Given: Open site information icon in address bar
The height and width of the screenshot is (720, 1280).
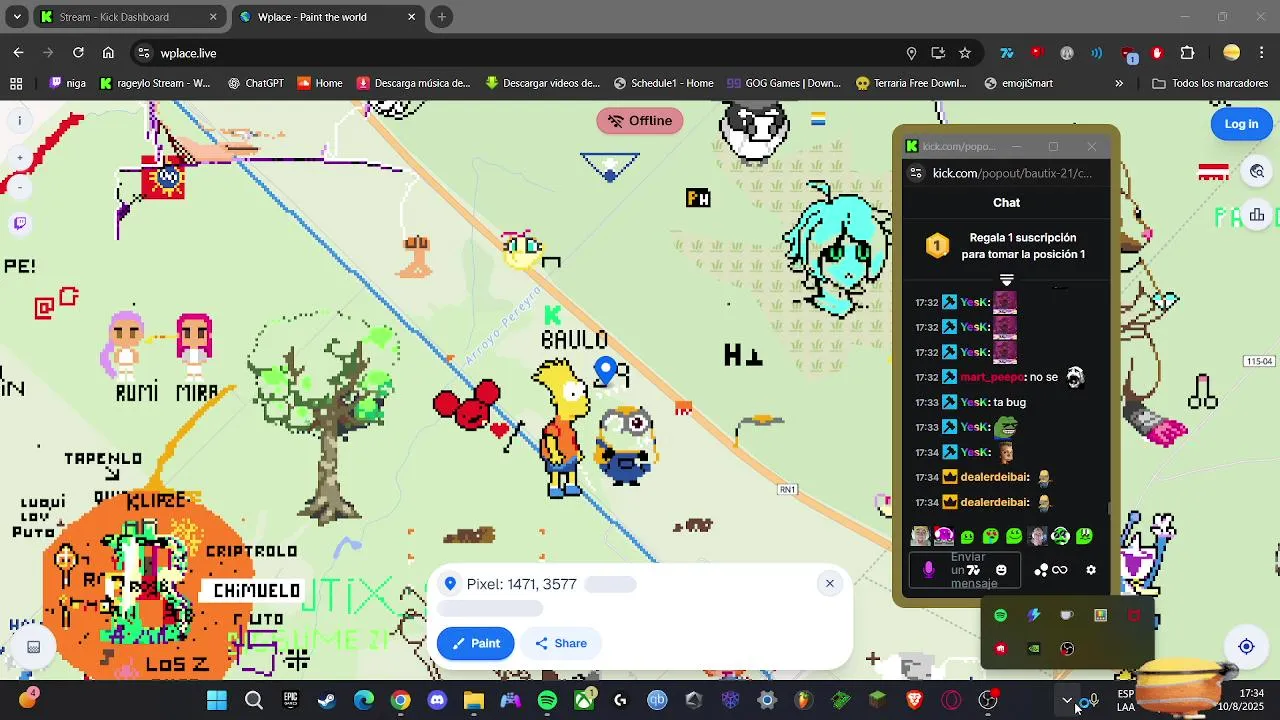Looking at the screenshot, I should coord(143,53).
